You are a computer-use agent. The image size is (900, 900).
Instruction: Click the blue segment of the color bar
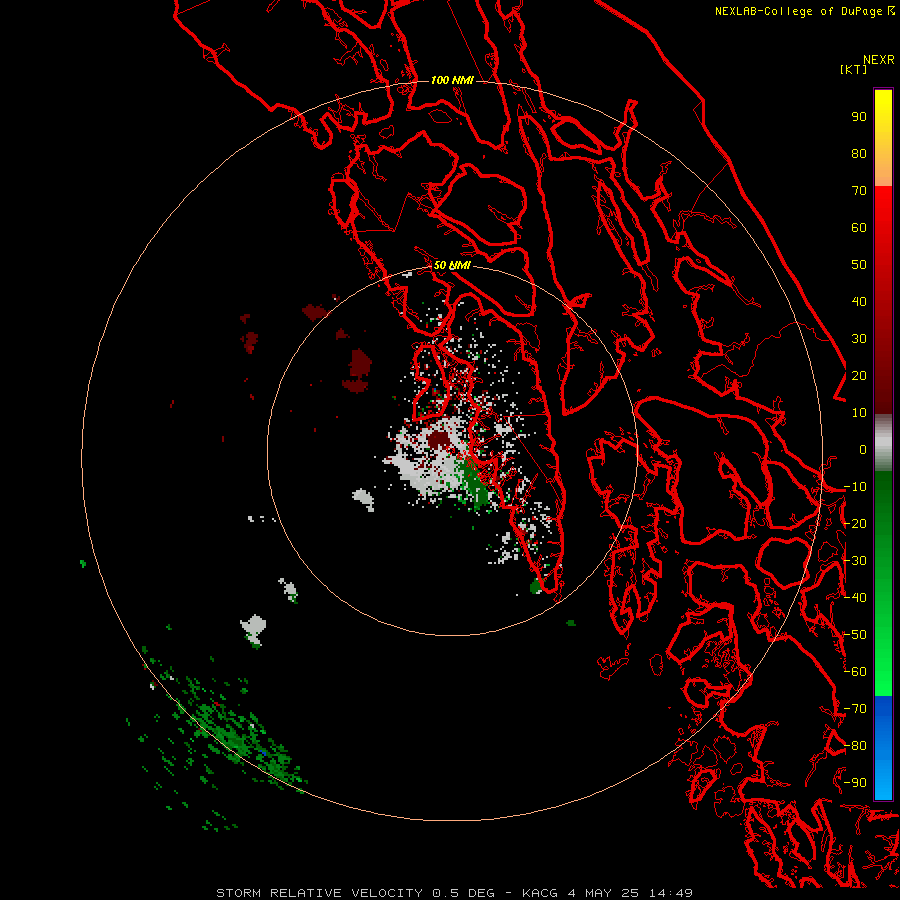point(883,748)
